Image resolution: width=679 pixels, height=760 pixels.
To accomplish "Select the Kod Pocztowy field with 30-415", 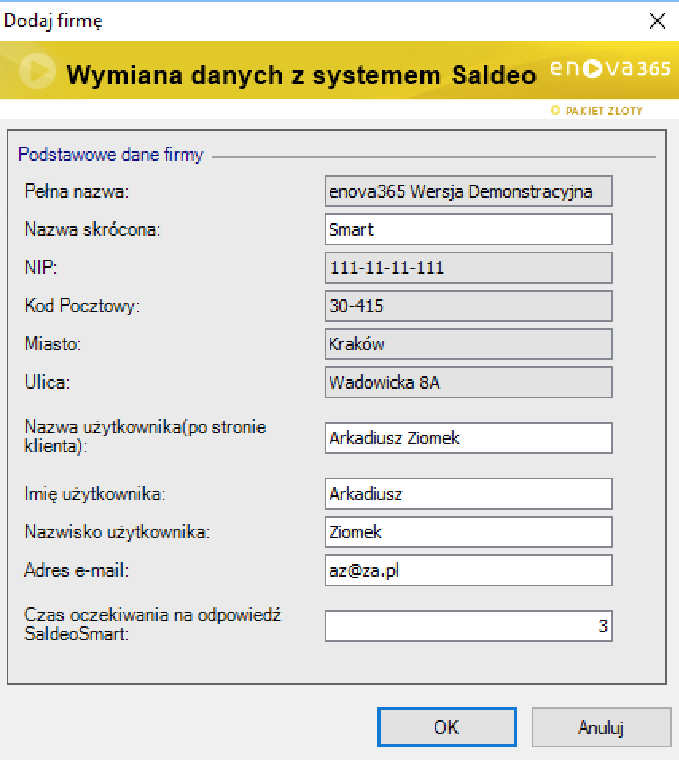I will (x=468, y=306).
